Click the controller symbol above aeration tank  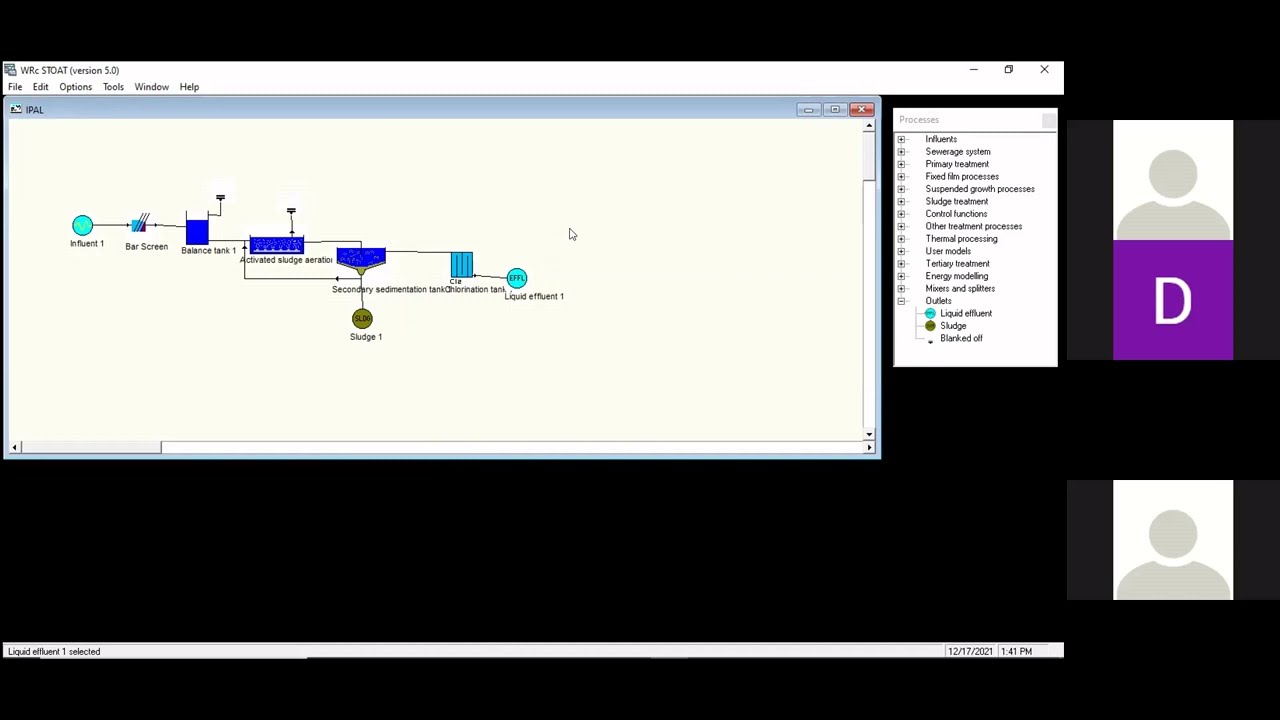pos(291,211)
